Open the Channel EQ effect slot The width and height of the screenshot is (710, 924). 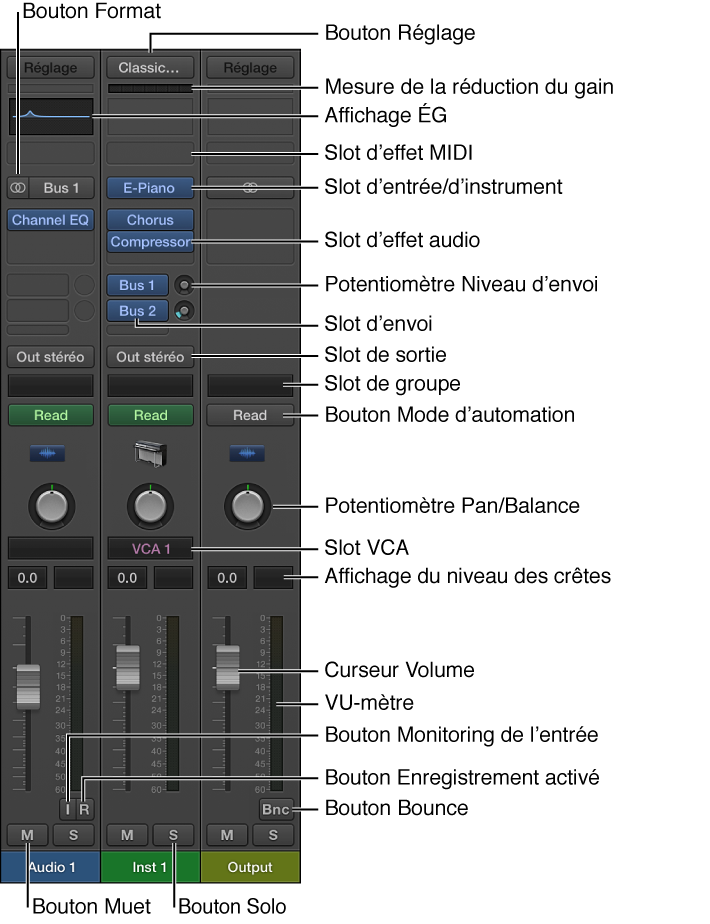click(51, 220)
